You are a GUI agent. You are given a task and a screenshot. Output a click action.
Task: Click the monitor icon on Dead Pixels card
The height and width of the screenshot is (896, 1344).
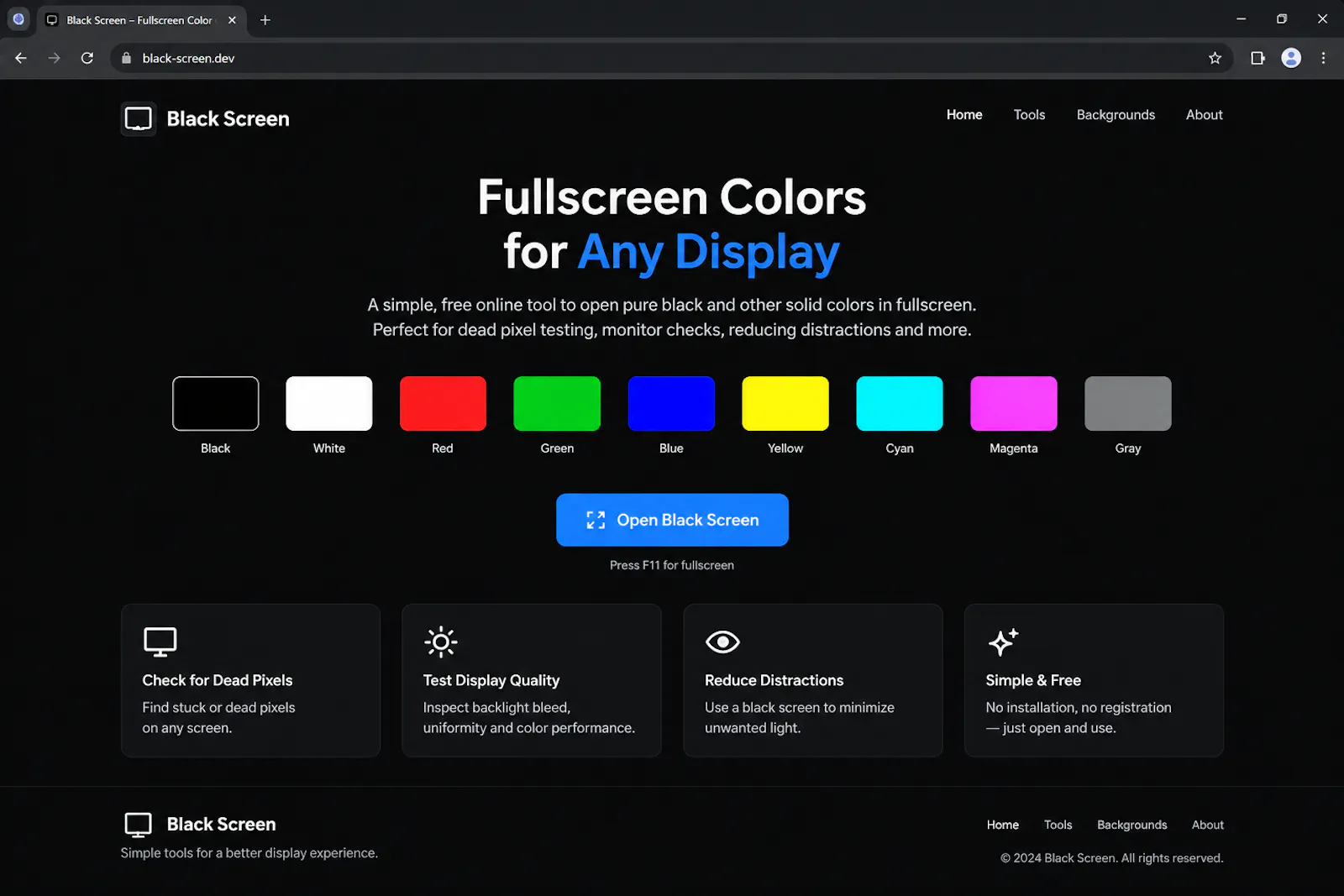coord(160,642)
